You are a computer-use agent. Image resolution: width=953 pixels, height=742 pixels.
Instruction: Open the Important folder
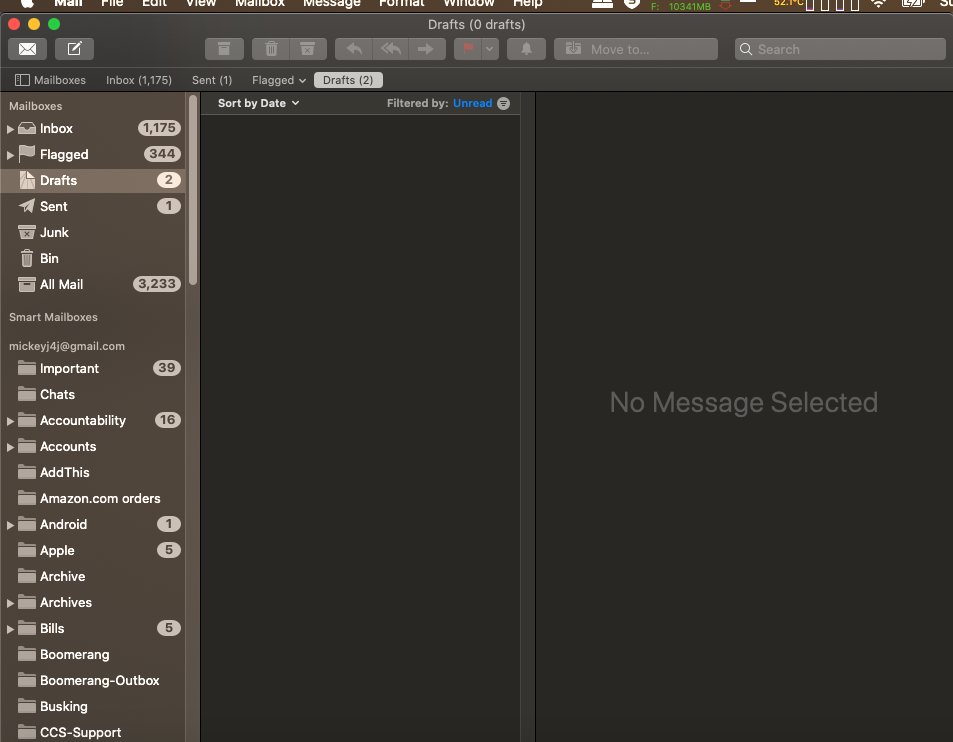[93, 368]
